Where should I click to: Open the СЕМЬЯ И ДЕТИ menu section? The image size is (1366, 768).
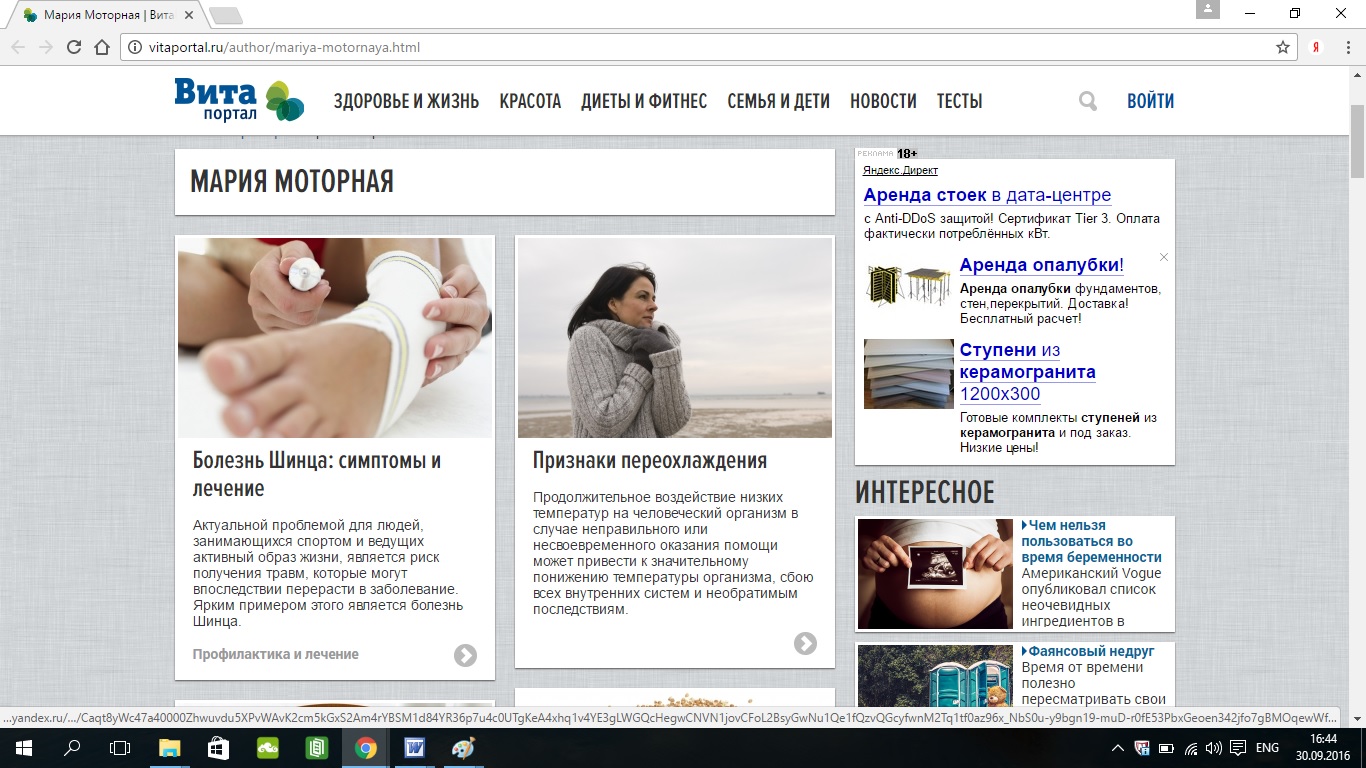click(x=778, y=101)
